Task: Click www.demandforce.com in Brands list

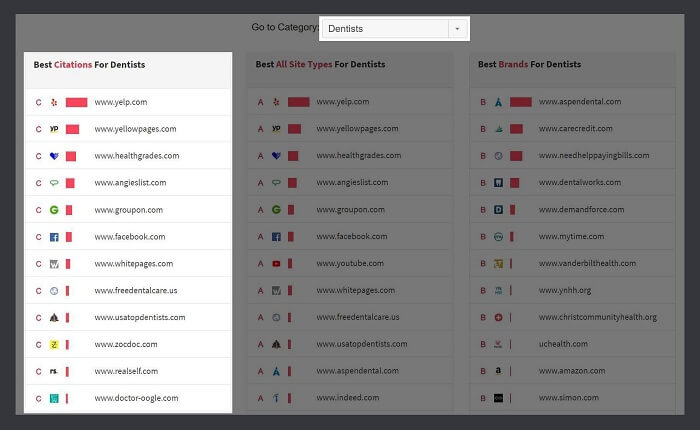Action: pos(582,209)
